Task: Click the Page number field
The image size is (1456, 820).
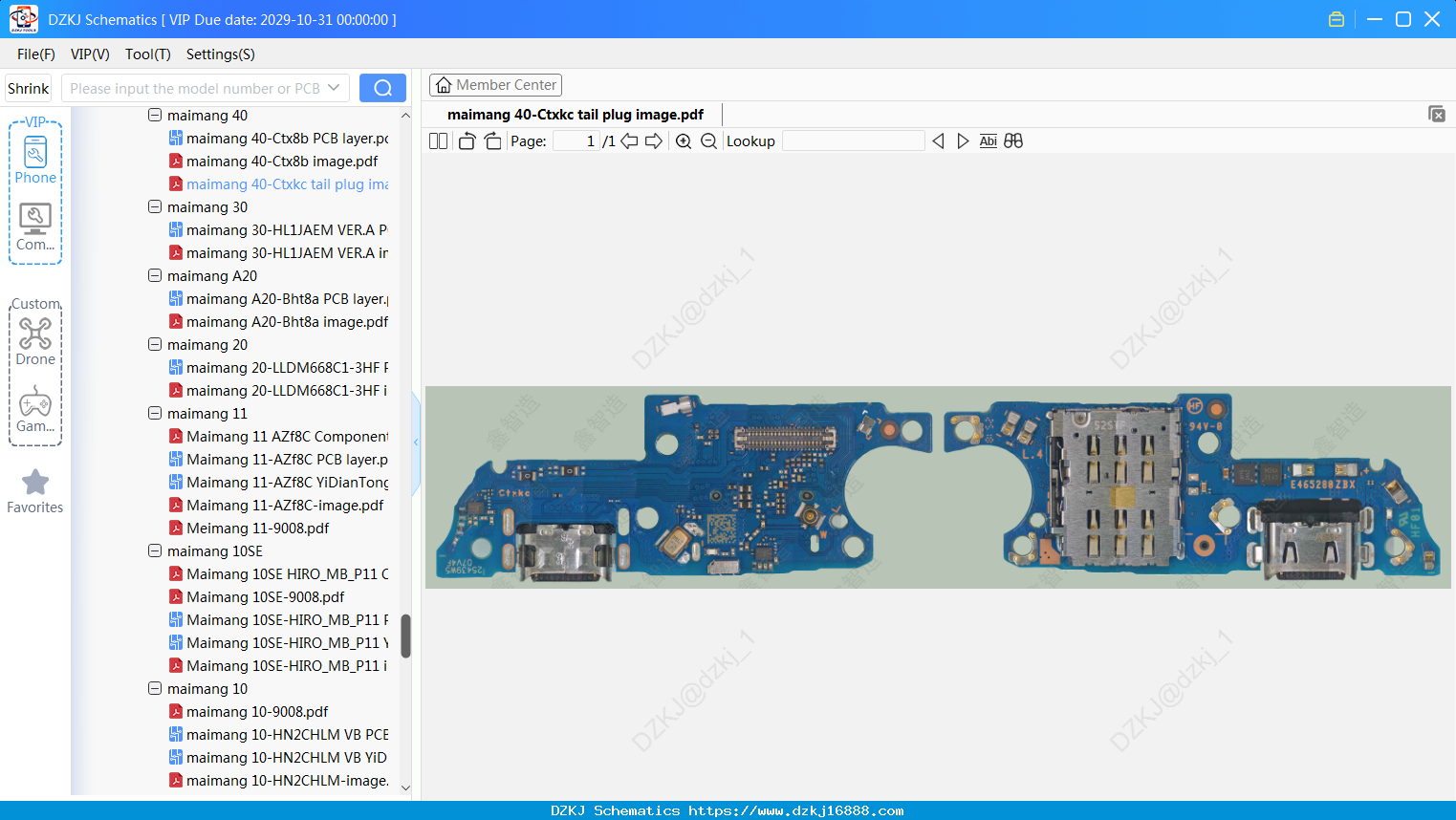Action: 576,141
